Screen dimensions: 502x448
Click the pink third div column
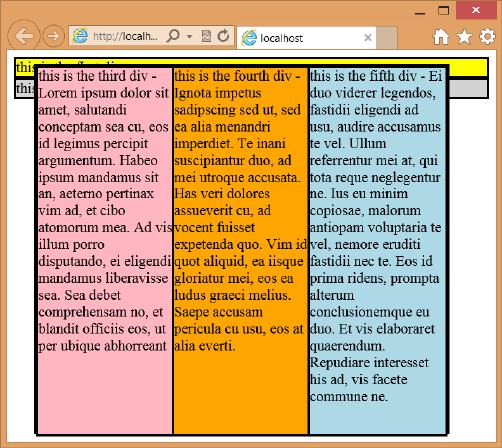[x=105, y=251]
